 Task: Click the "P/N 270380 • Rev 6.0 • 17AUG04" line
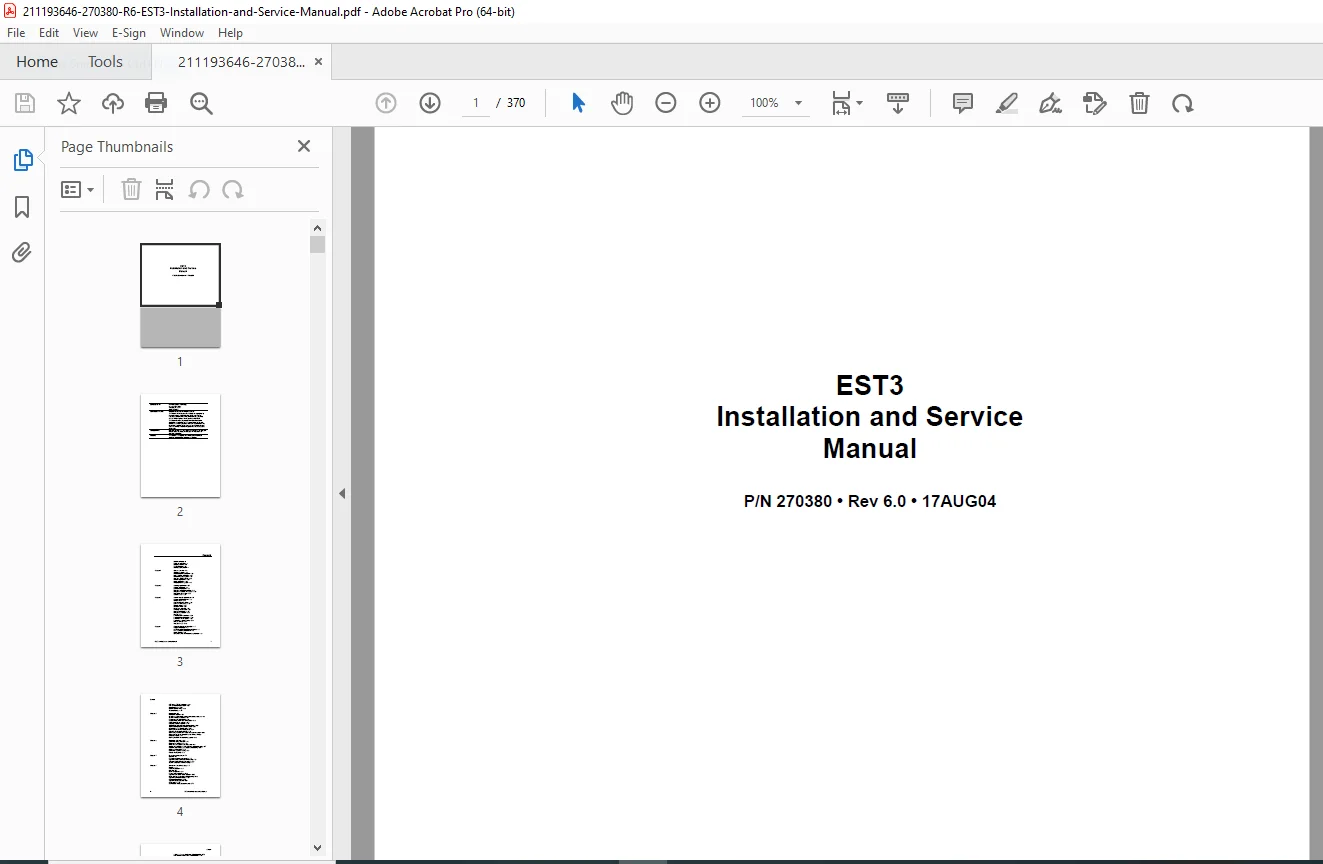[x=870, y=501]
